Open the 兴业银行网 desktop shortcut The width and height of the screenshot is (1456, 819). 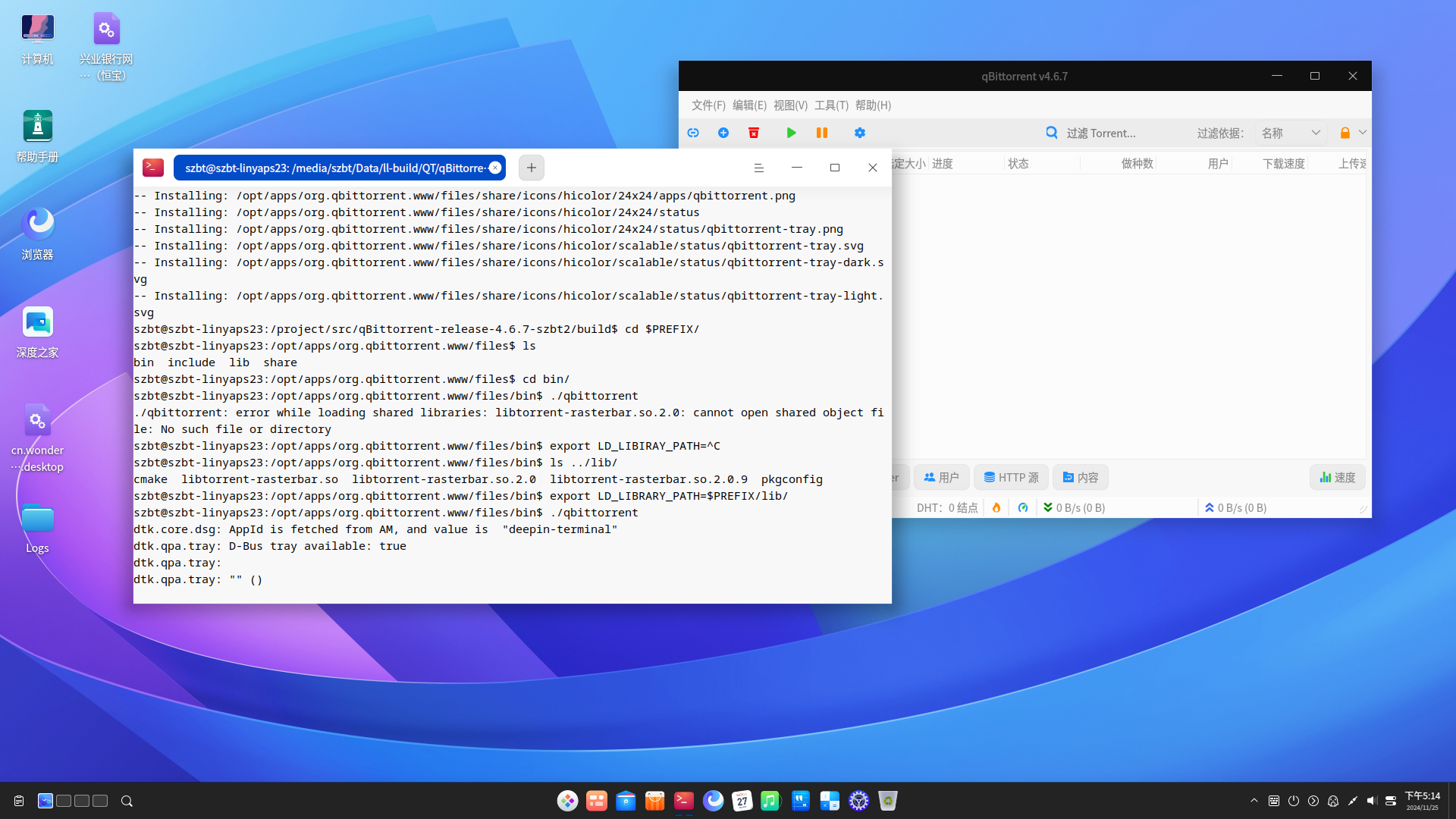pyautogui.click(x=106, y=45)
